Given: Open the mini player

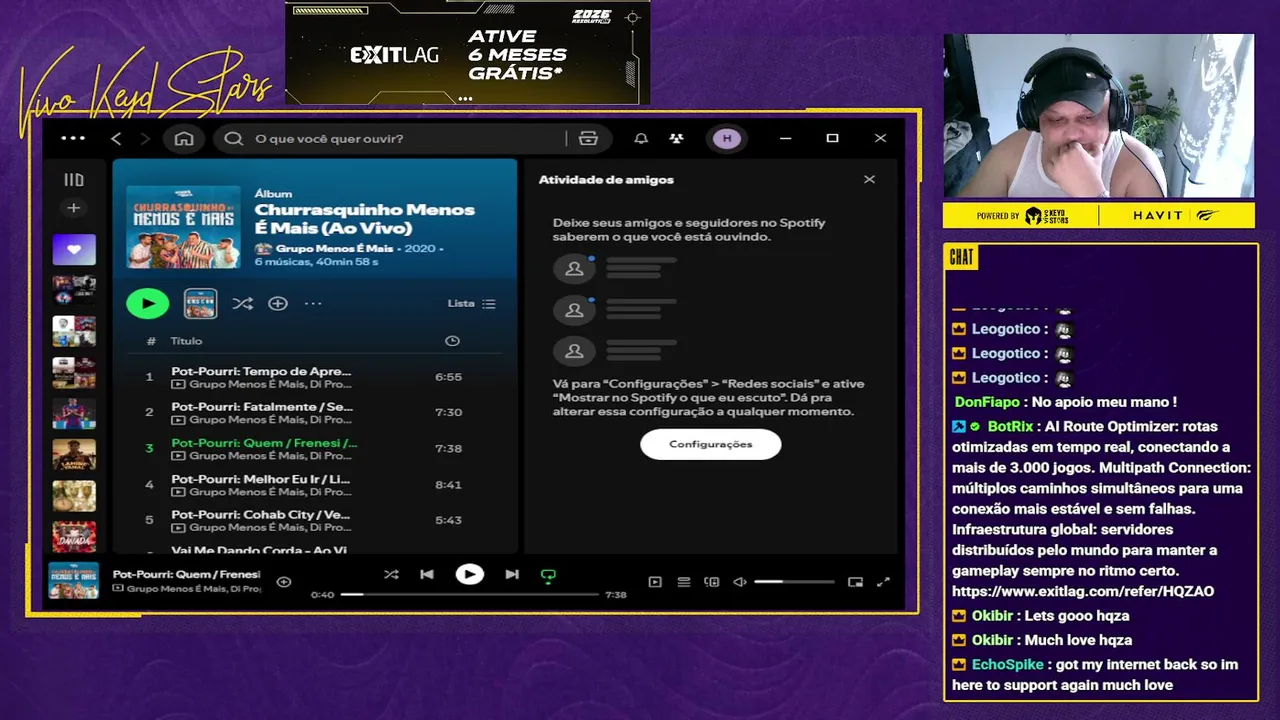Looking at the screenshot, I should 855,582.
